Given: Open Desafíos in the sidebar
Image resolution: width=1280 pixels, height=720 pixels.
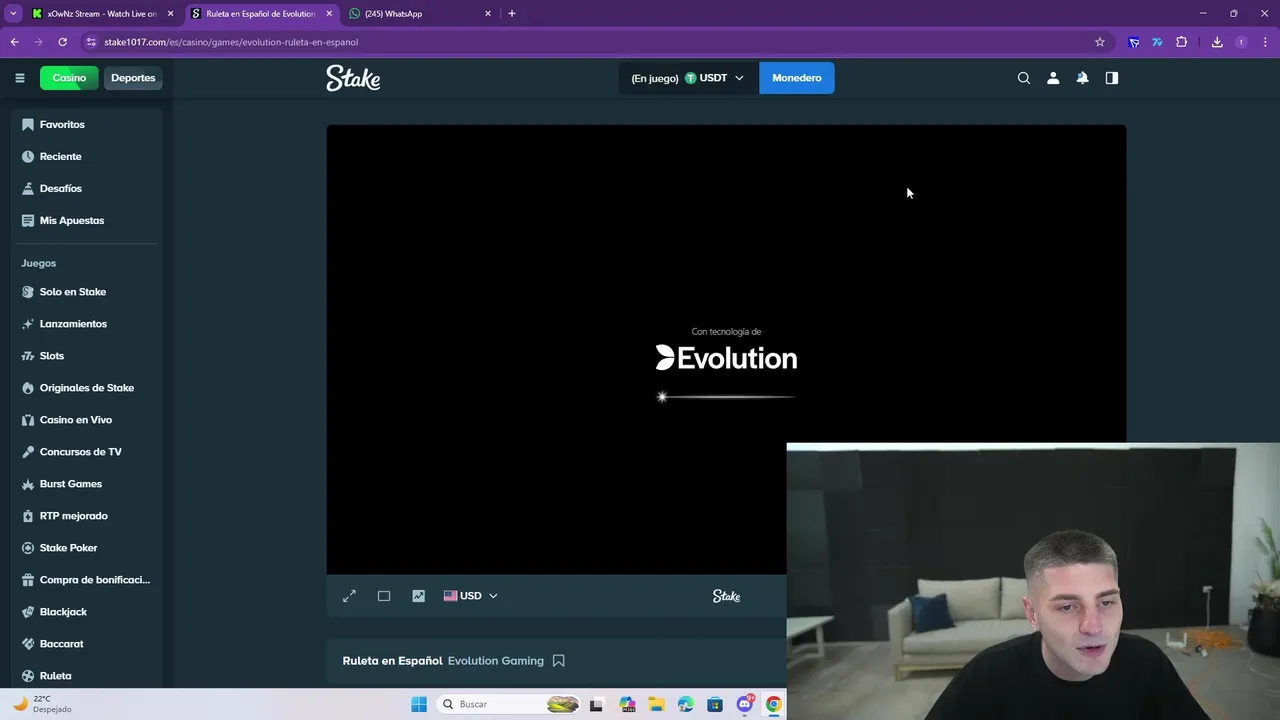Looking at the screenshot, I should (88, 189).
